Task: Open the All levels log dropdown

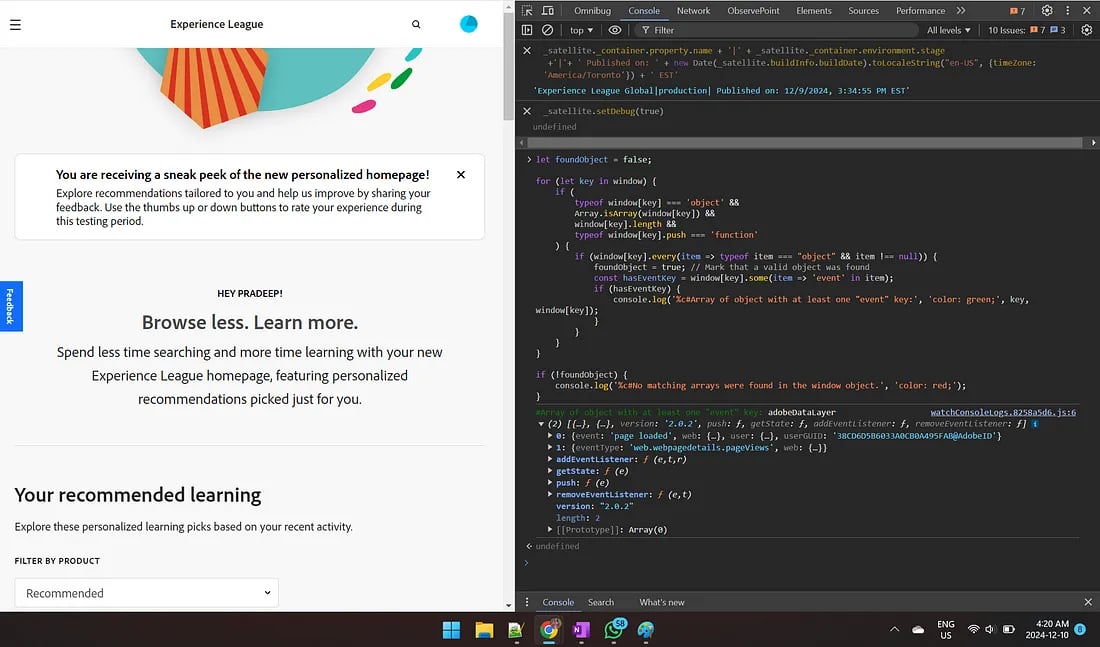Action: coord(948,30)
